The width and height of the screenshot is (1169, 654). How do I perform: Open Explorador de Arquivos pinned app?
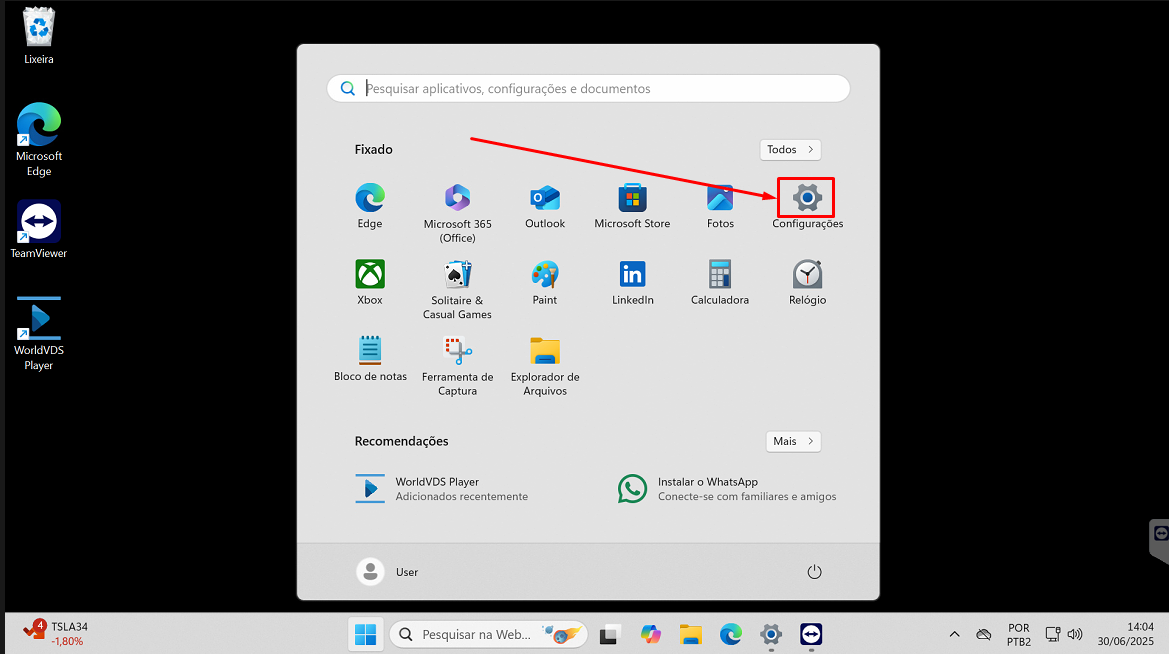[545, 366]
